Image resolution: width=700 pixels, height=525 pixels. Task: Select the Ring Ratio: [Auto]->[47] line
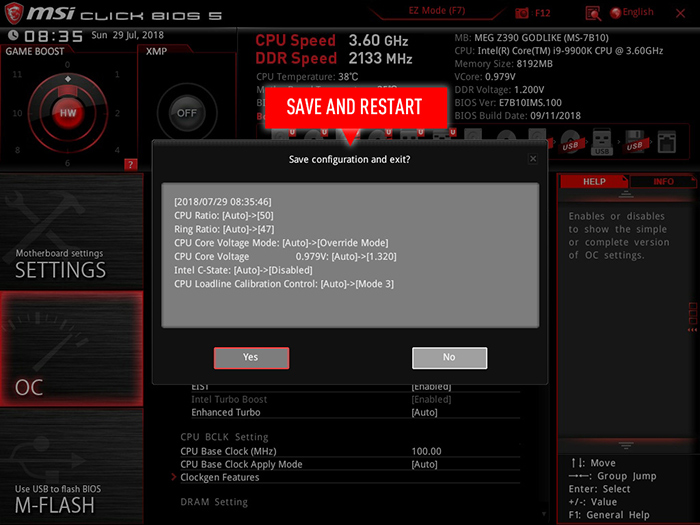pos(224,229)
